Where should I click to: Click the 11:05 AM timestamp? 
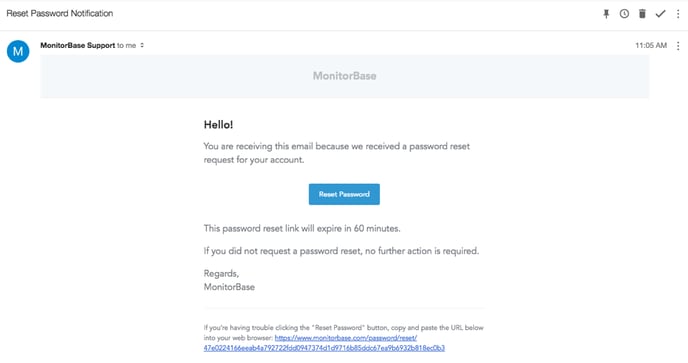(x=651, y=45)
